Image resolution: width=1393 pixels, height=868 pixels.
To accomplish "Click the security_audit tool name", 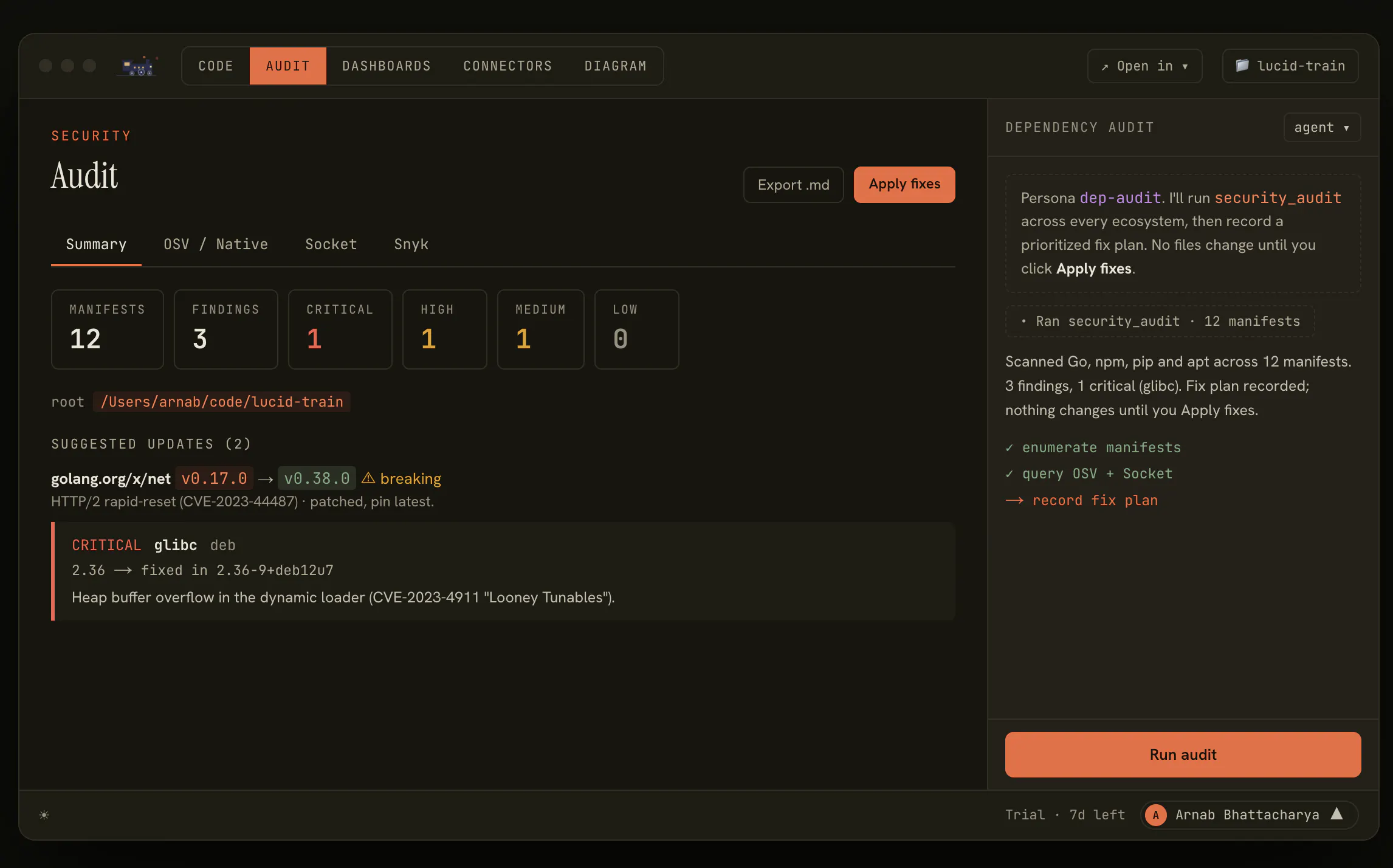I will pyautogui.click(x=1278, y=198).
